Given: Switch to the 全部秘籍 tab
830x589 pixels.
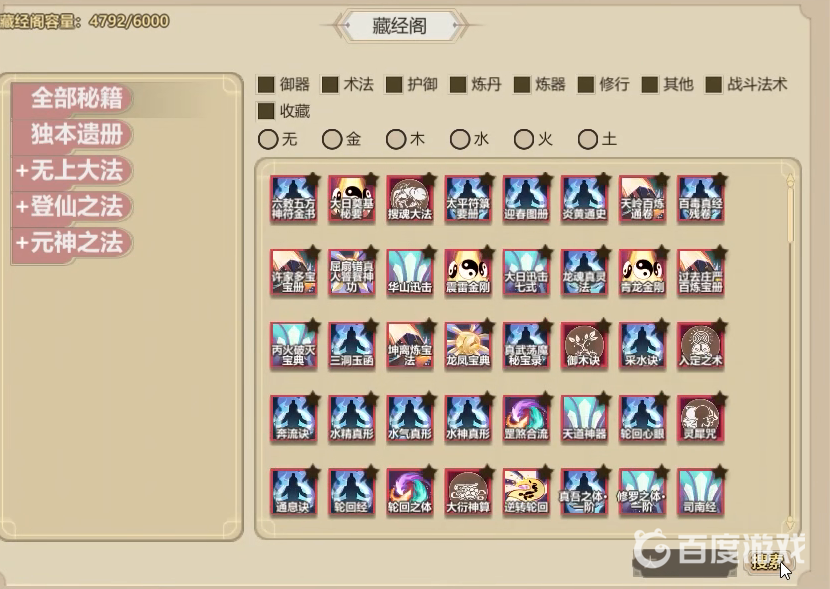Looking at the screenshot, I should [x=72, y=98].
